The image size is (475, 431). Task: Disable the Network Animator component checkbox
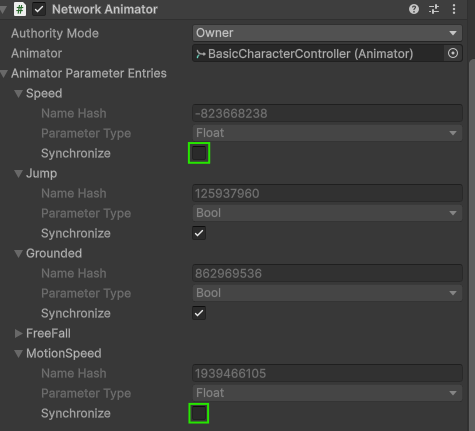pos(39,9)
